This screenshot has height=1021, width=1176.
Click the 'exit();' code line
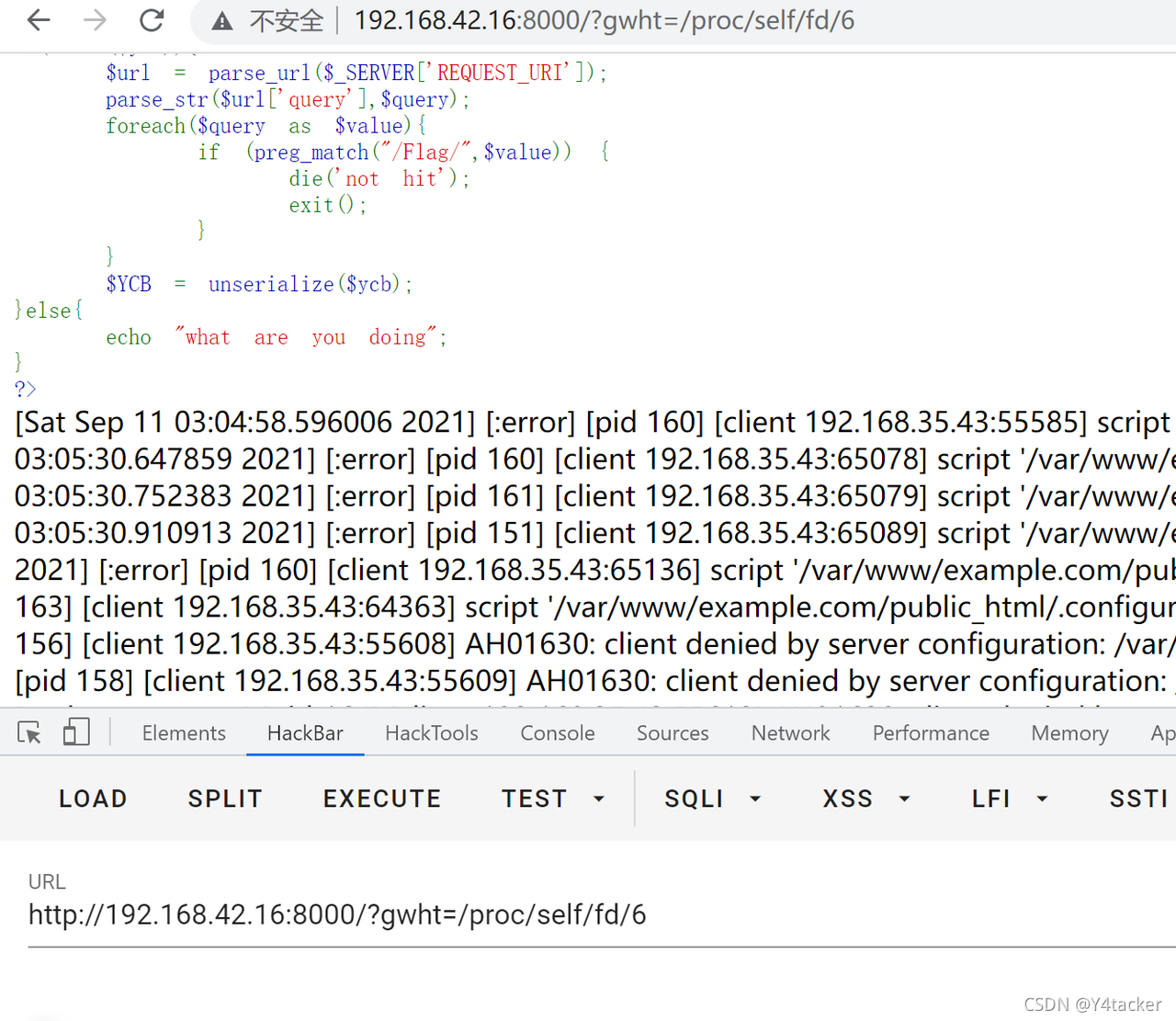[x=328, y=205]
